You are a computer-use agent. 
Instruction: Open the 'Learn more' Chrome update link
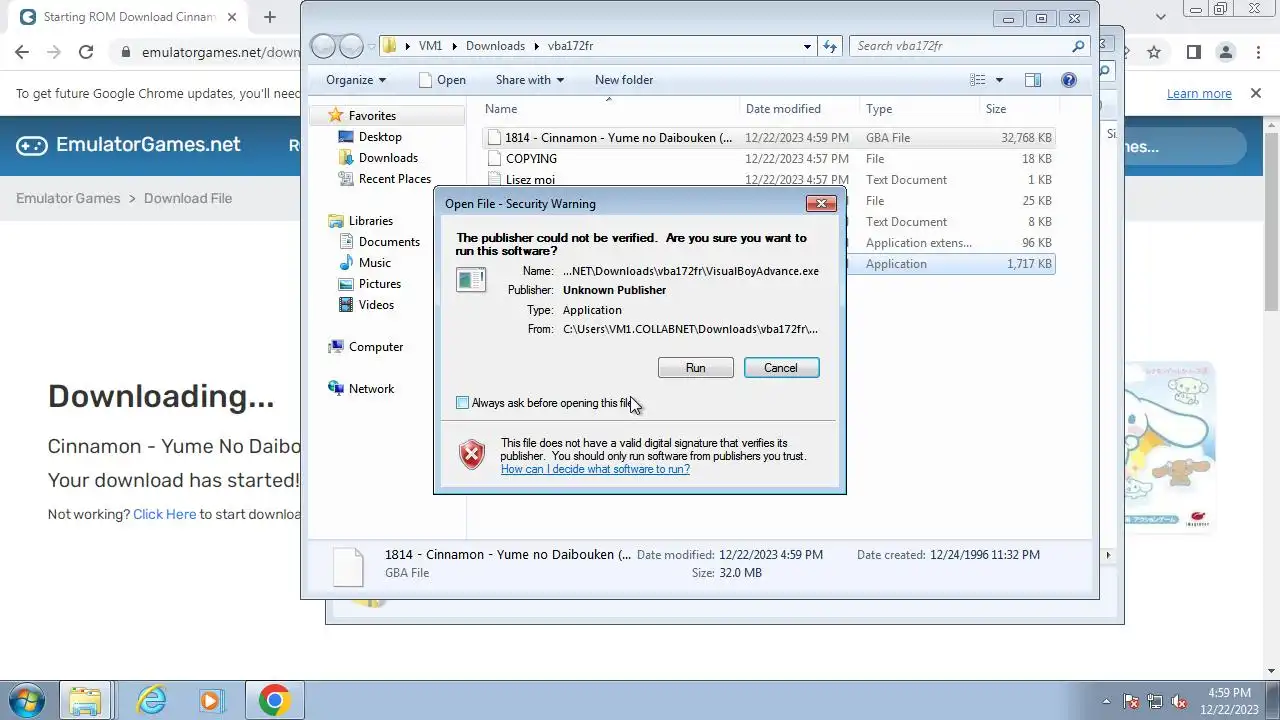point(1199,93)
